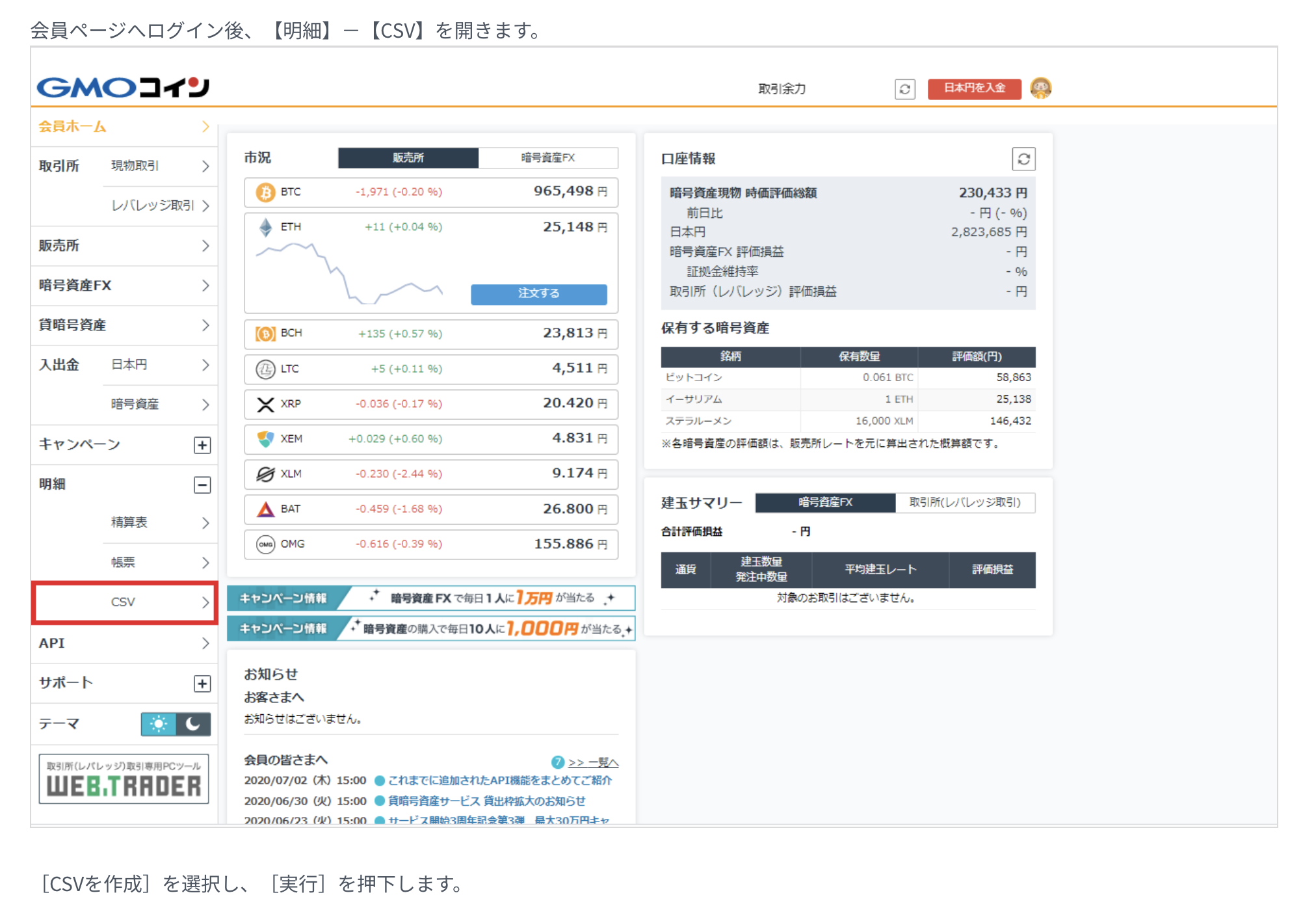Click the 取引余力 refresh icon in header
Viewport: 1316px width, 921px height.
pos(904,89)
